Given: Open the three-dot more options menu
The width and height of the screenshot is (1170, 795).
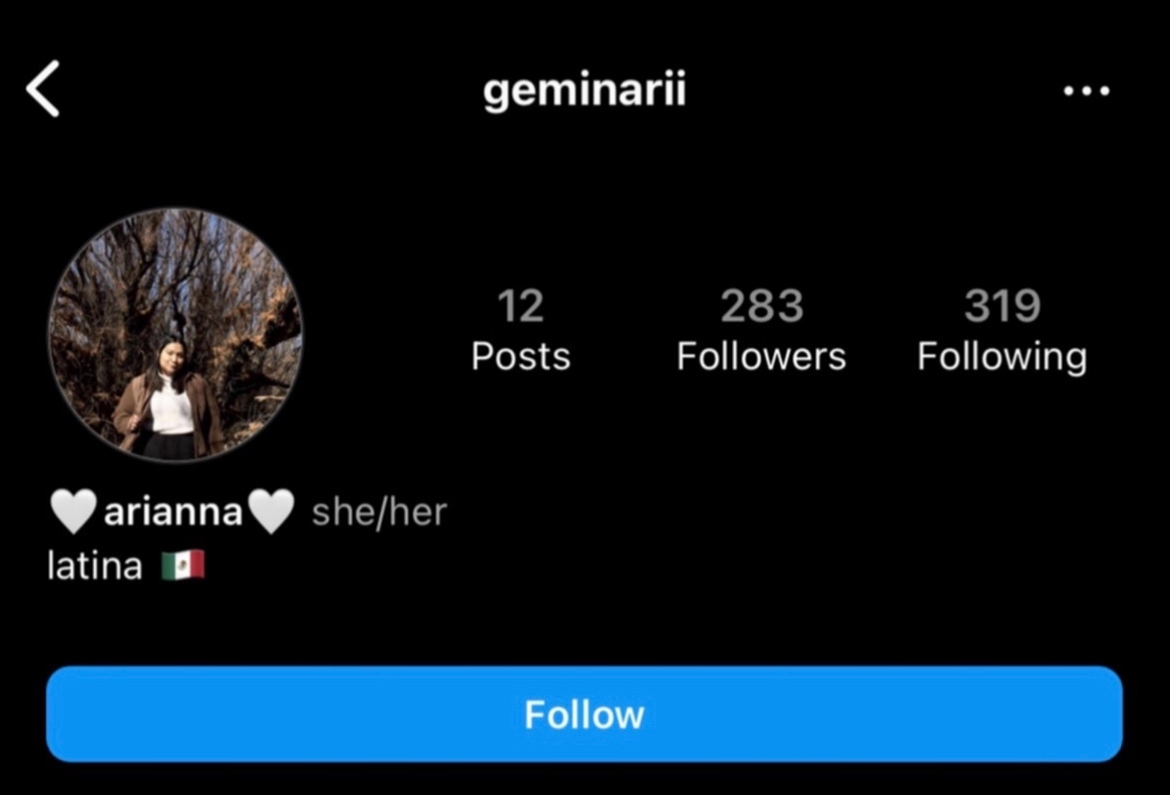Looking at the screenshot, I should (1086, 91).
